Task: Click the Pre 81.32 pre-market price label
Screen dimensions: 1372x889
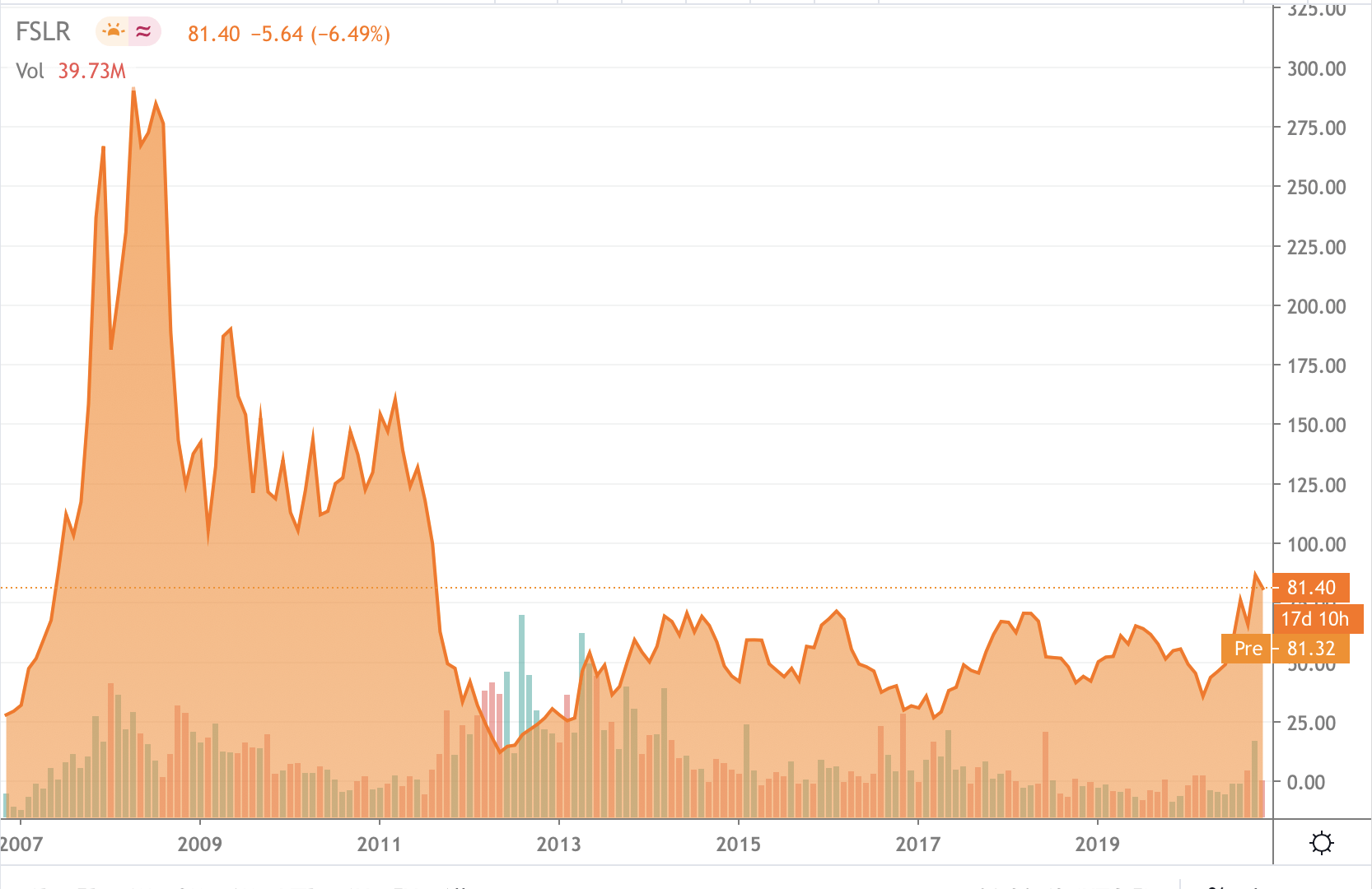Action: tap(1286, 649)
